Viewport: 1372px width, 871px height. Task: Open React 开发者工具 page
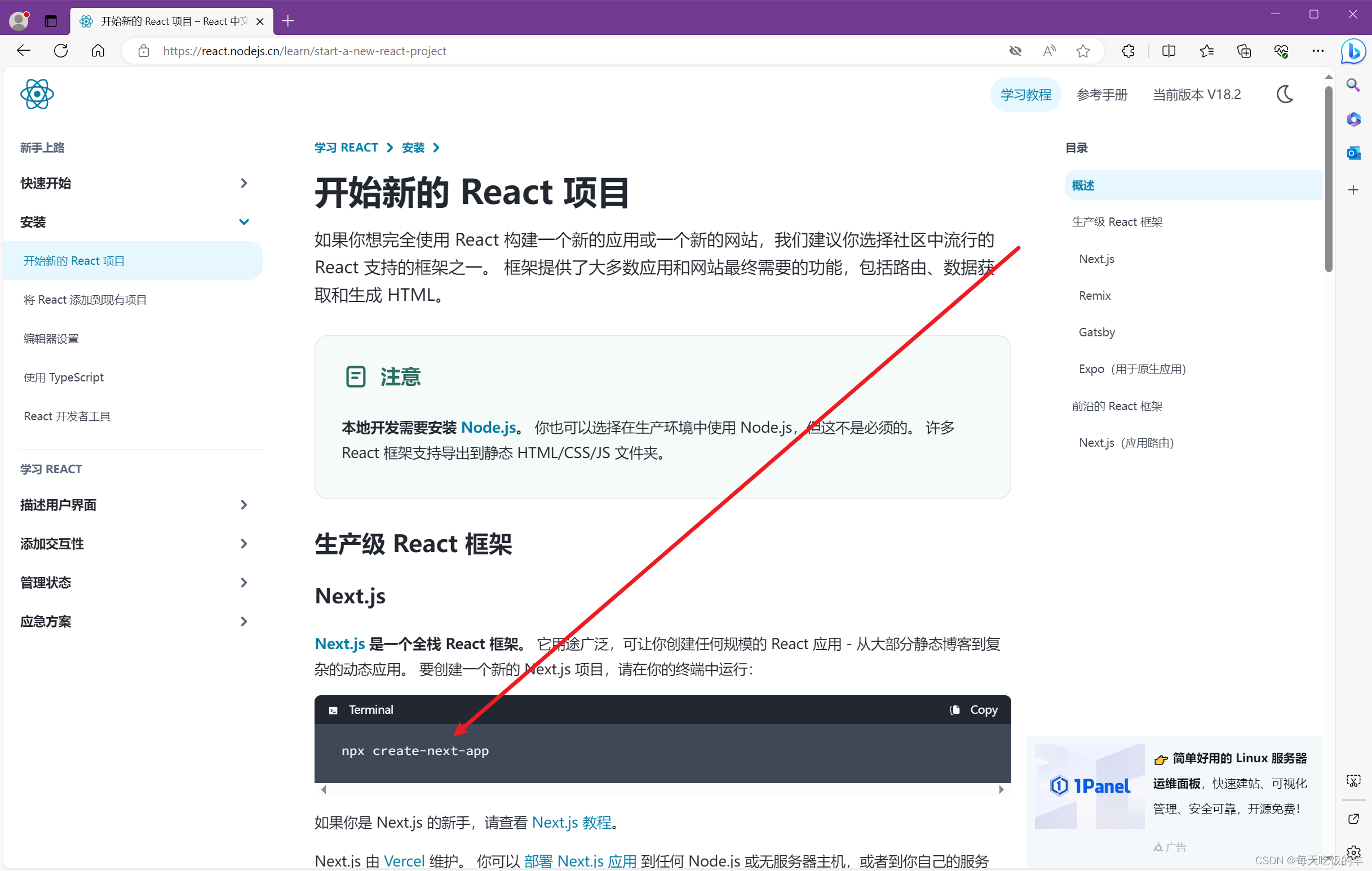coord(67,416)
